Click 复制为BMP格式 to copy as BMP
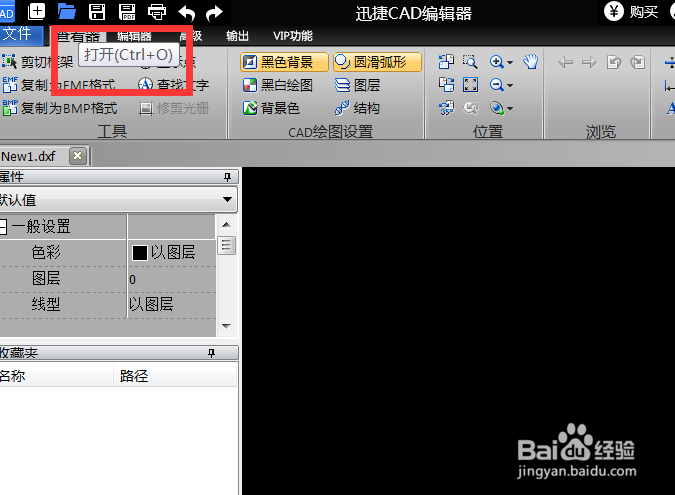Viewport: 675px width, 495px height. [60, 108]
